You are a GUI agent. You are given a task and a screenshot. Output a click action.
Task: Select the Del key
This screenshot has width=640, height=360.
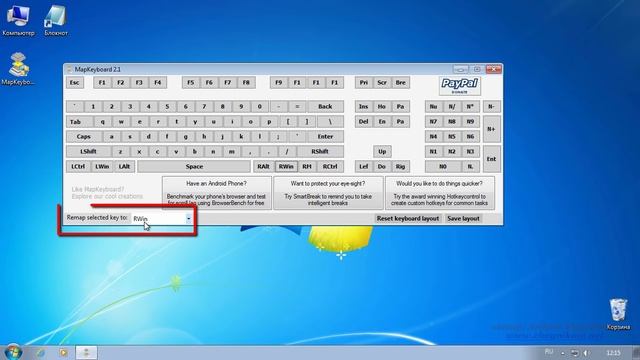(x=363, y=122)
